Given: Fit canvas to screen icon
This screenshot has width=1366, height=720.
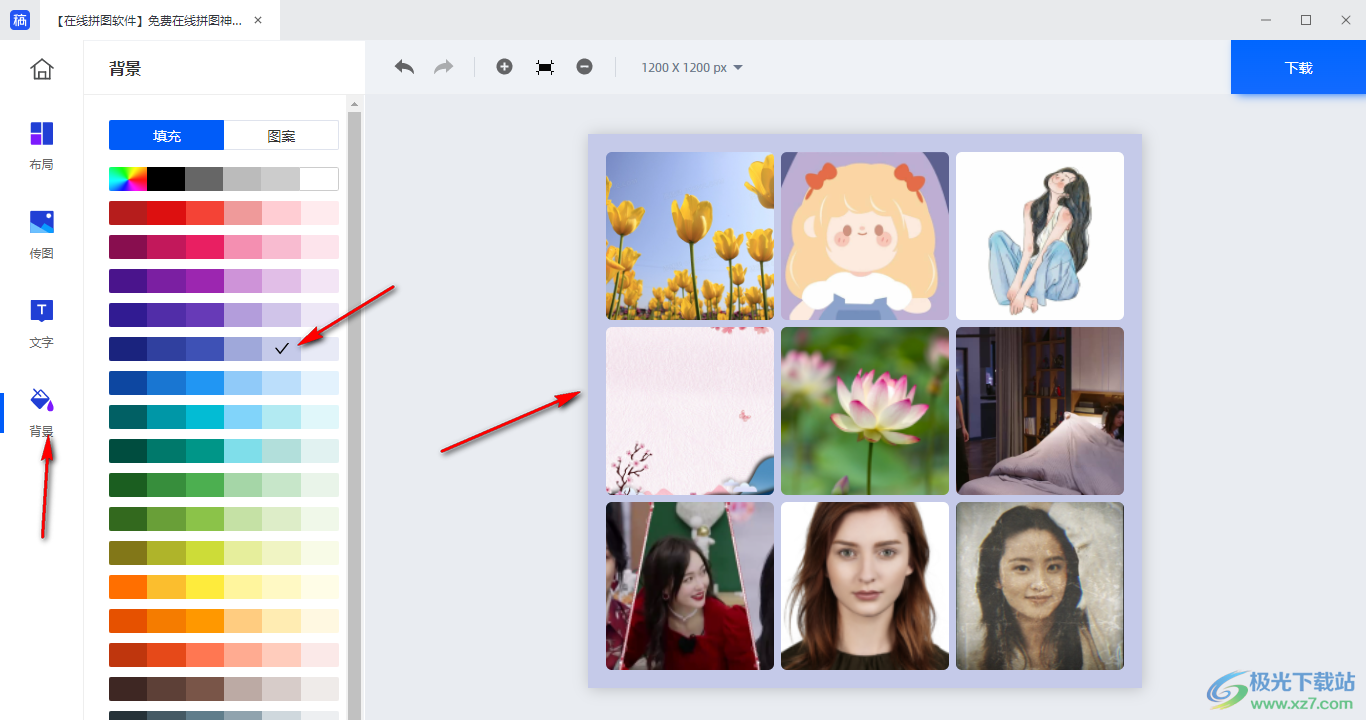Looking at the screenshot, I should coord(544,67).
